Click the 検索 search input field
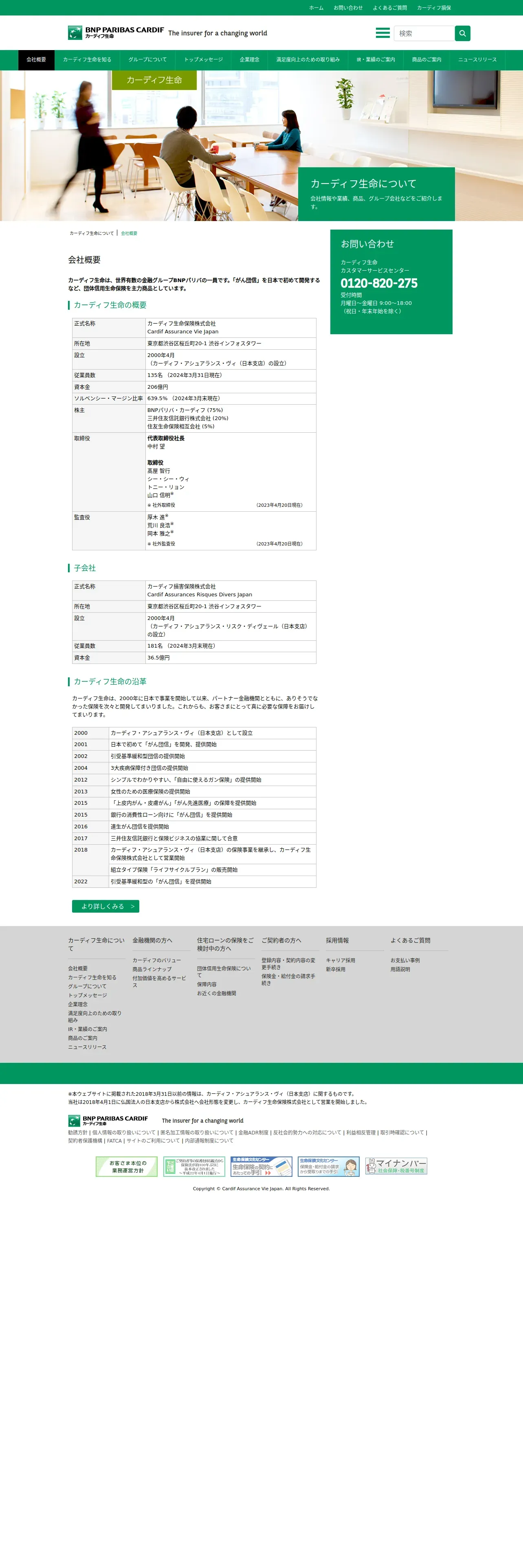Viewport: 523px width, 1568px height. point(424,33)
